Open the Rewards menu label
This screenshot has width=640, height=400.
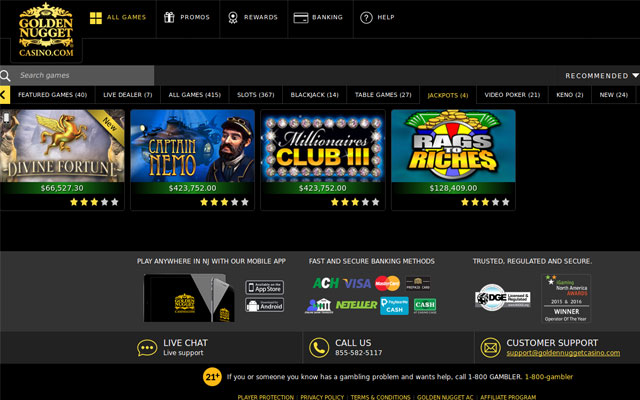pos(260,17)
